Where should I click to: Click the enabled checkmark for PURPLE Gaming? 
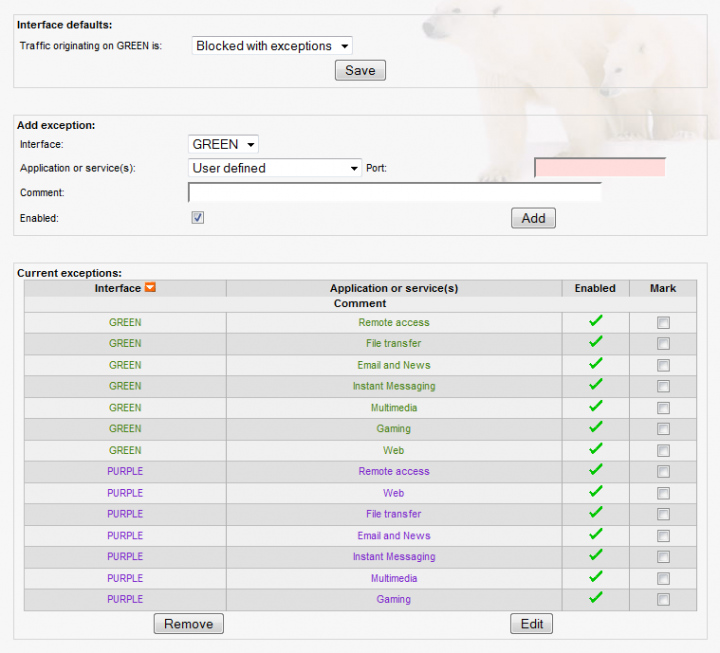596,598
